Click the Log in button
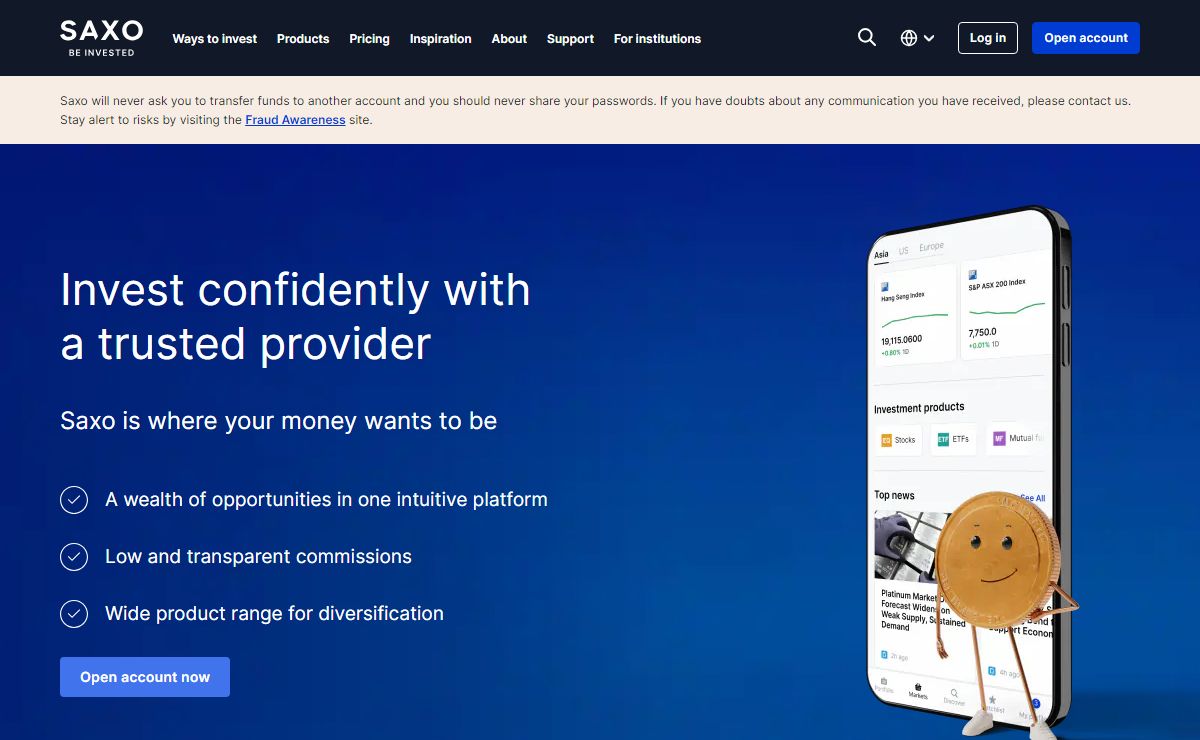This screenshot has height=740, width=1200. (988, 38)
